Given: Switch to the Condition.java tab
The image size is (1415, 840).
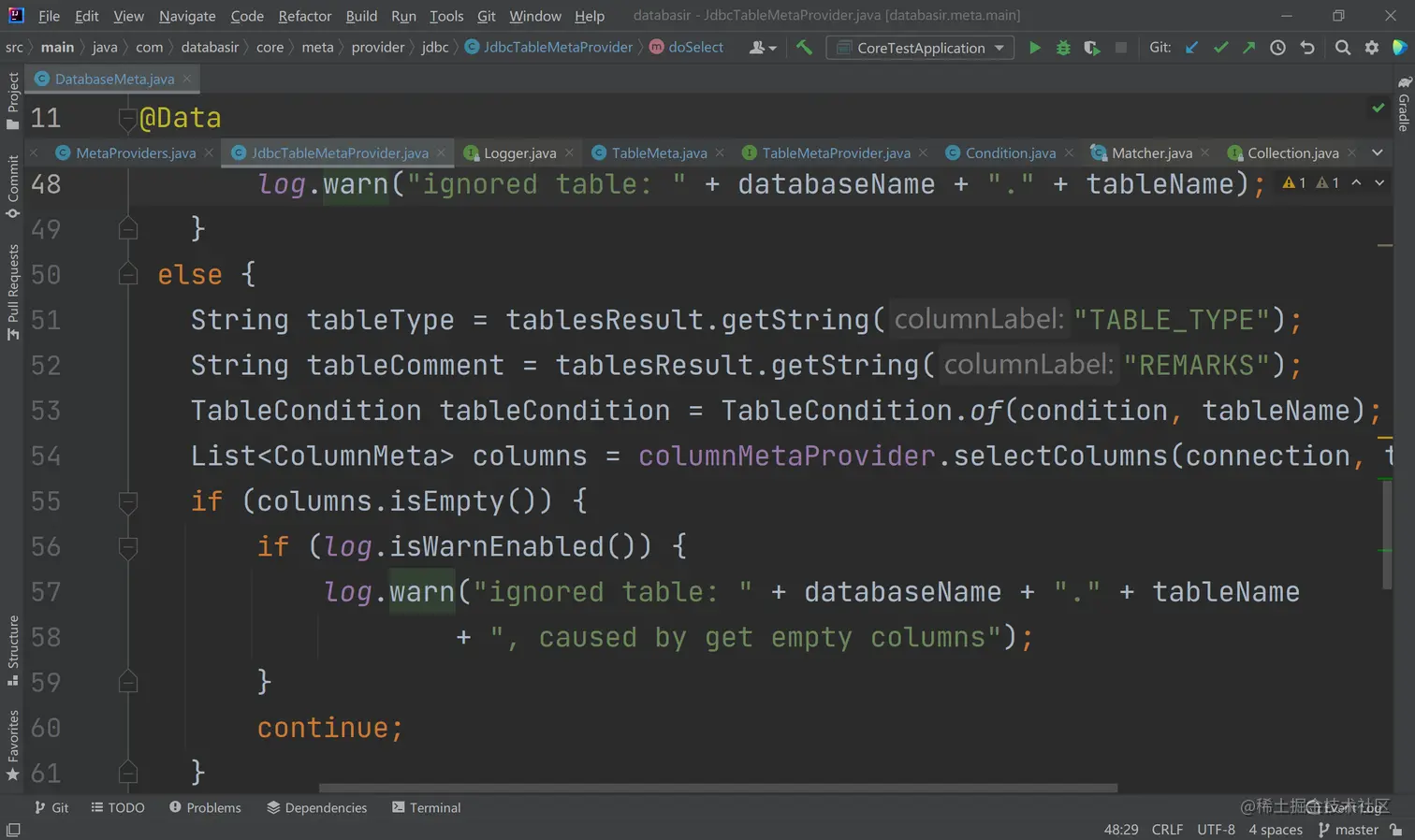Looking at the screenshot, I should [1010, 152].
